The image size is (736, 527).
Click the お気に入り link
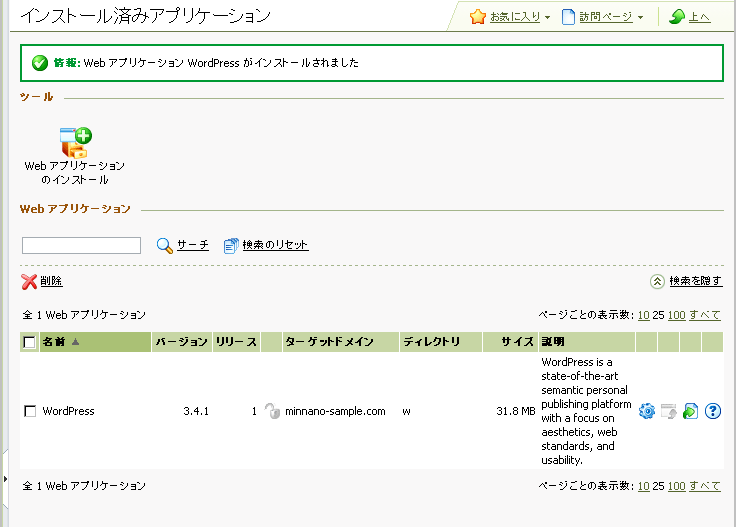point(515,17)
